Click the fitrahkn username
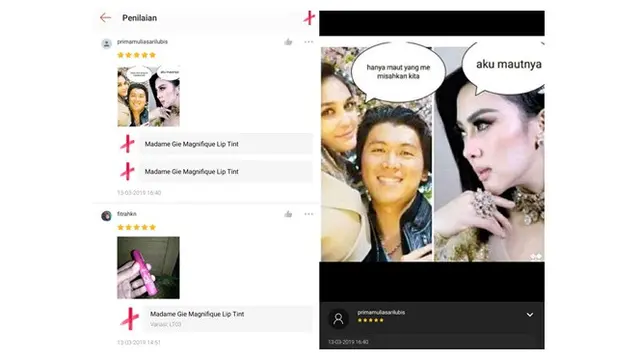640x360 pixels. pos(127,214)
